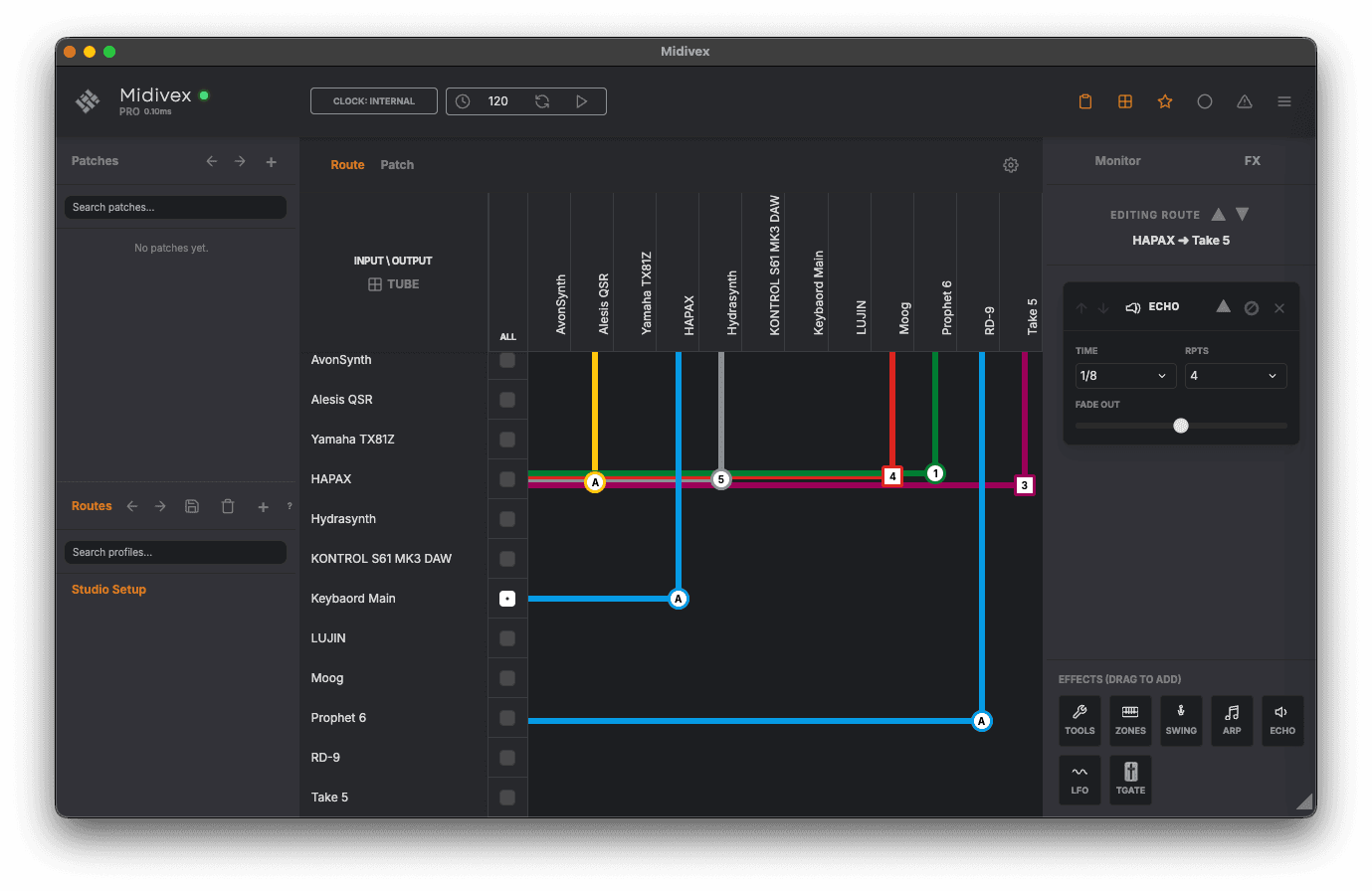Open the FX tab in the right panel
The width and height of the screenshot is (1372, 891).
point(1252,160)
